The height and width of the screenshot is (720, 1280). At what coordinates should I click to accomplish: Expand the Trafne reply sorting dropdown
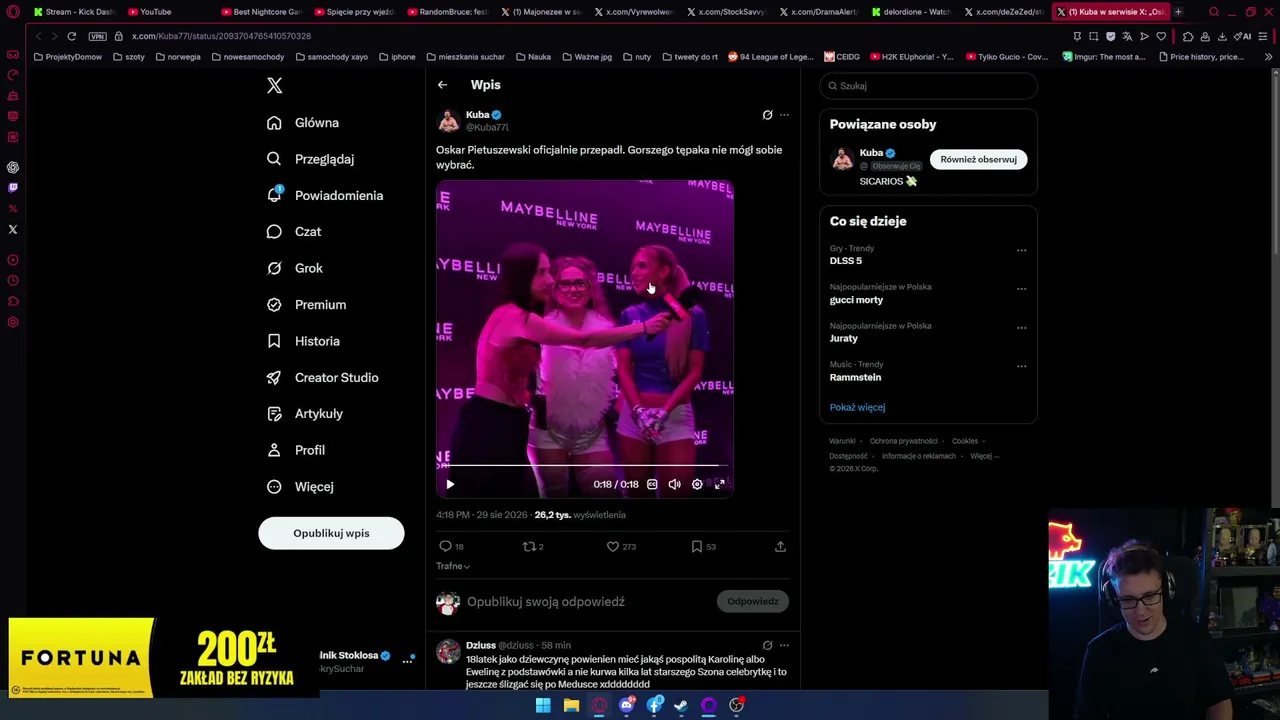point(453,566)
